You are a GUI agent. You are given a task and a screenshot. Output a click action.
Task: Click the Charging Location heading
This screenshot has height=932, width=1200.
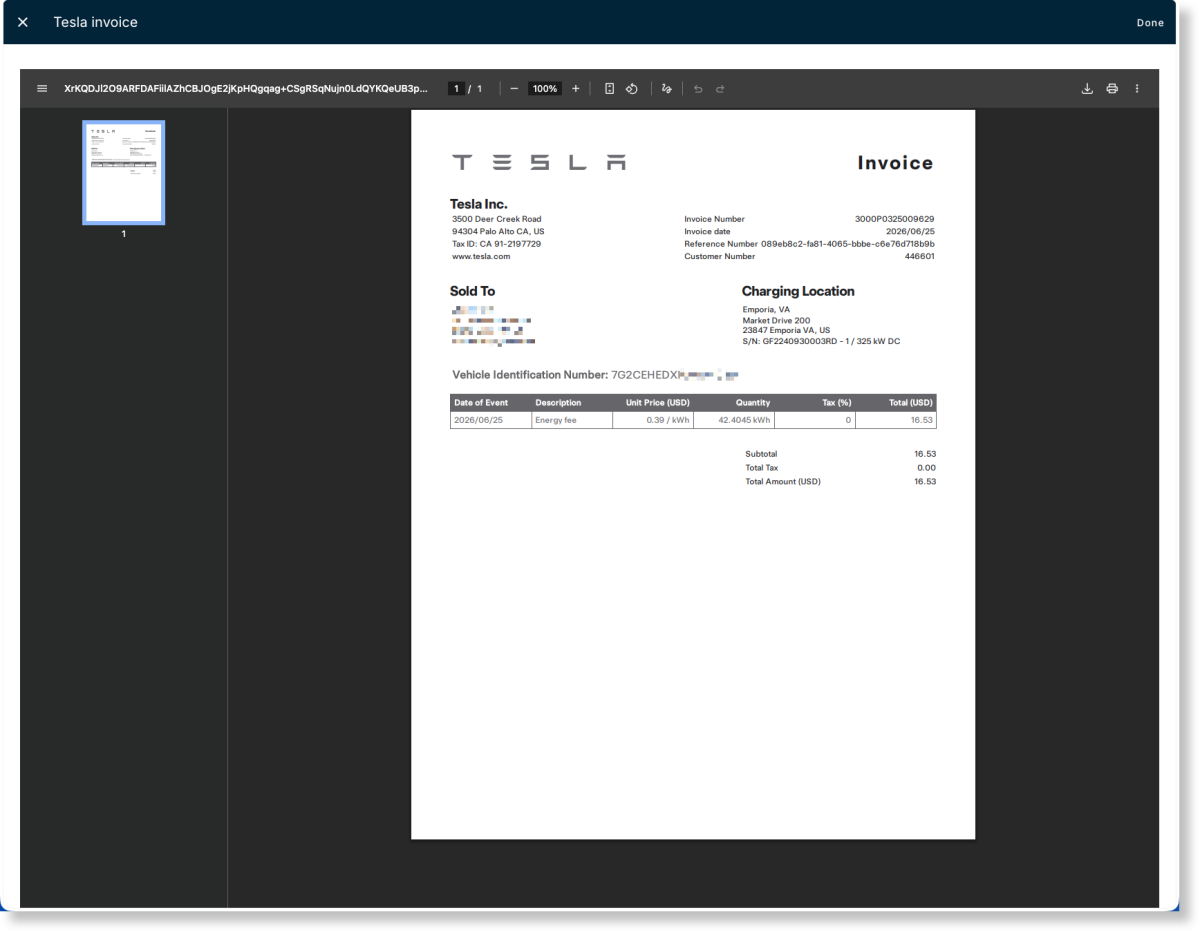[x=798, y=292]
